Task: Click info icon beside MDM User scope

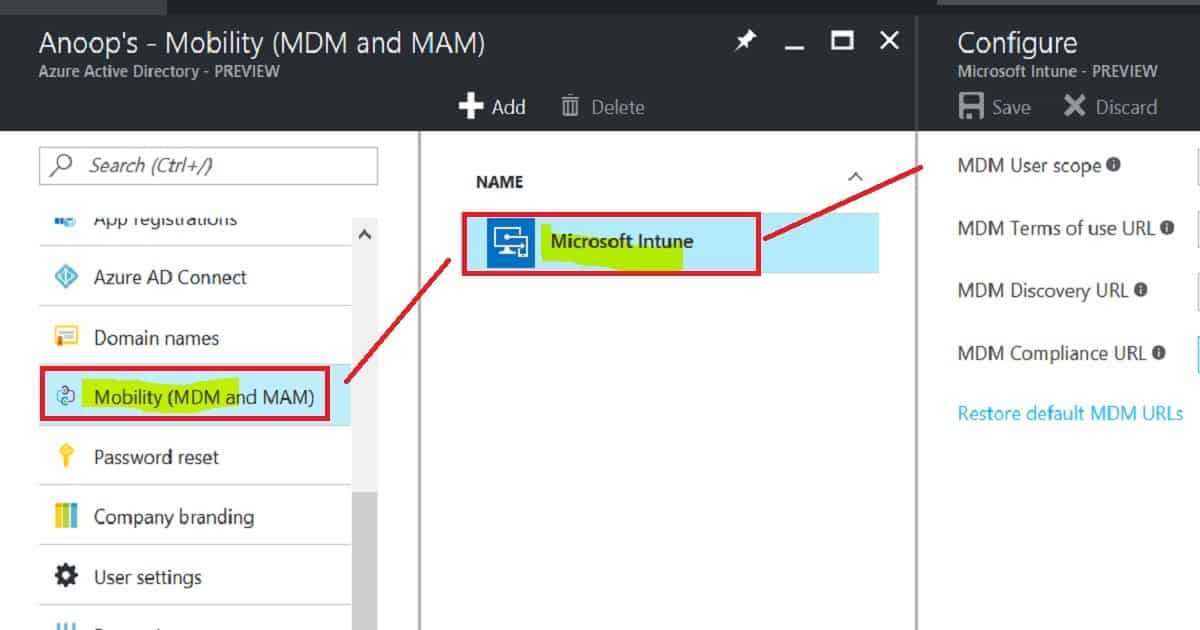Action: click(1113, 165)
